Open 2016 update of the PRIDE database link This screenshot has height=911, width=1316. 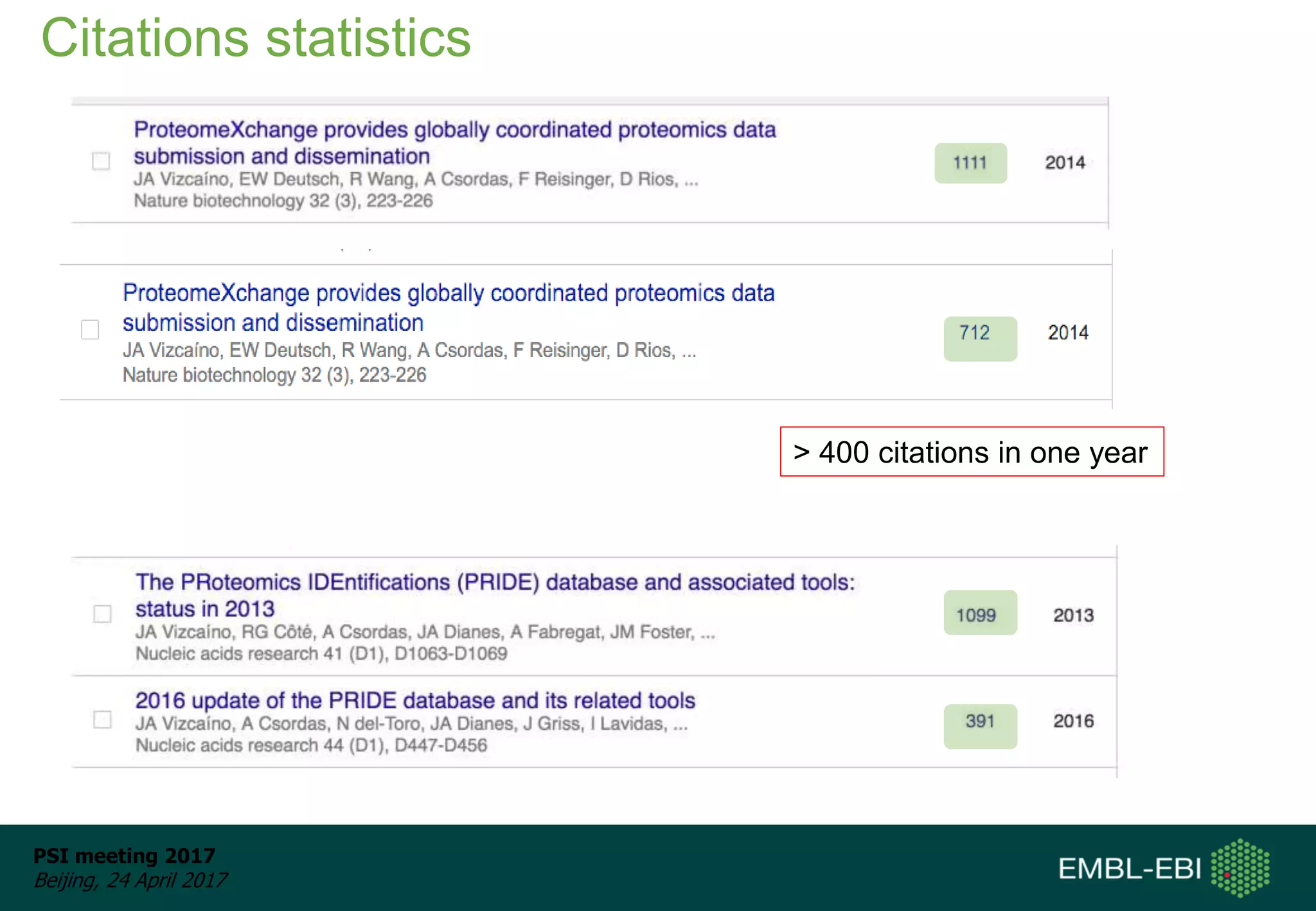(415, 700)
